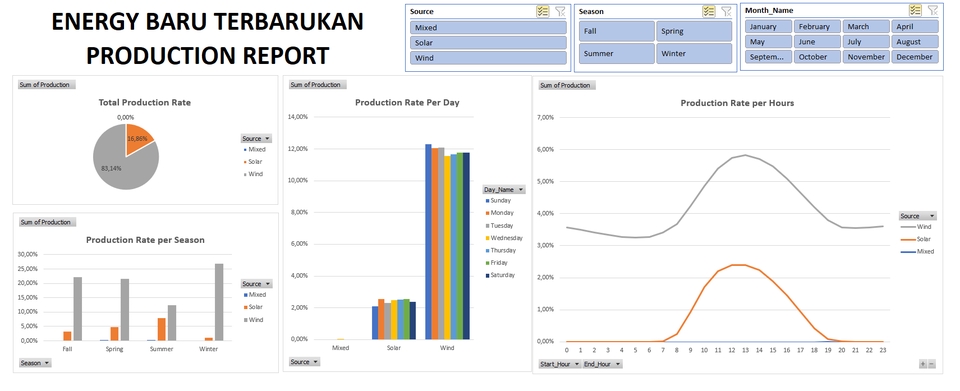Expand the hourly chart with plus button
The image size is (960, 391).
pos(923,364)
